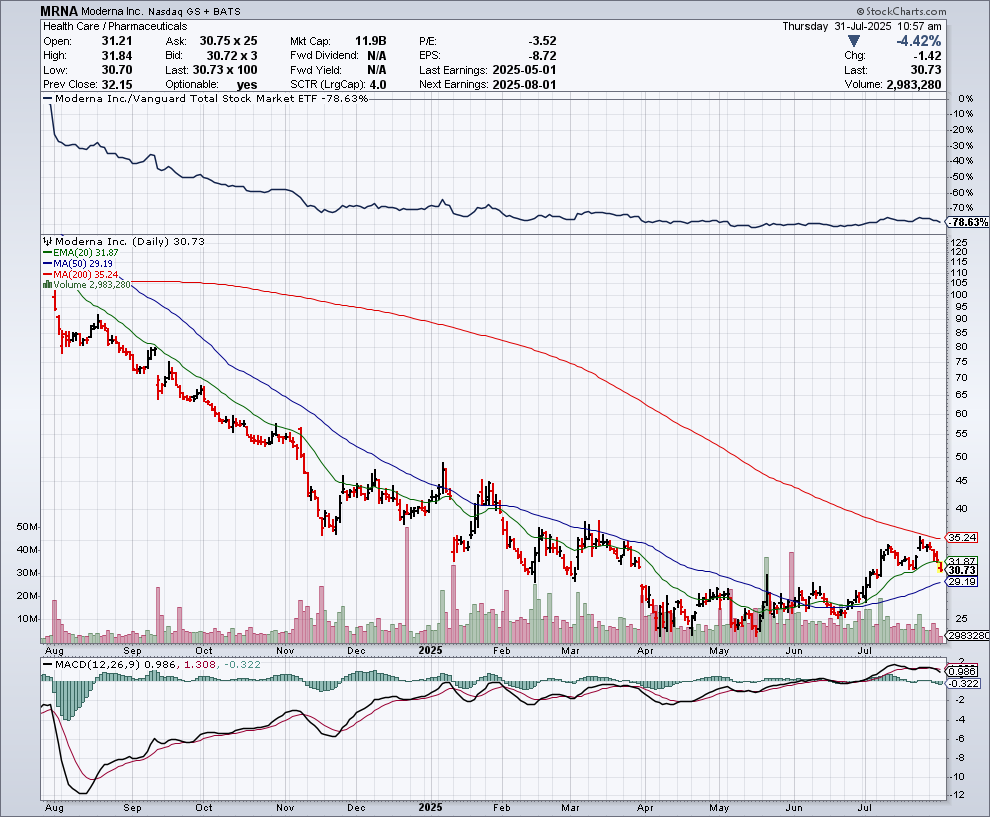Click the Next Earnings date 2025-08-01

524,85
